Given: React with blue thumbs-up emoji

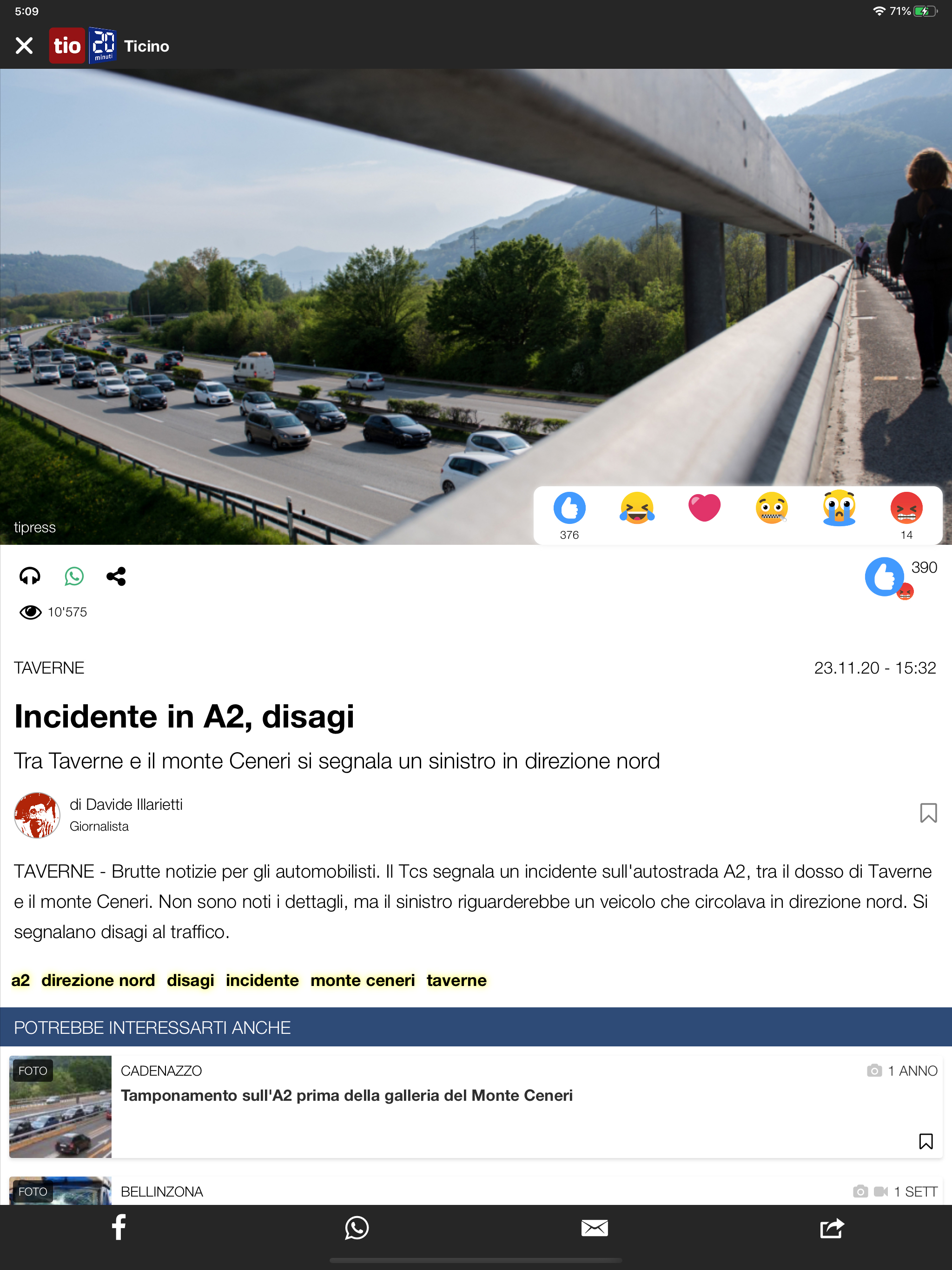Looking at the screenshot, I should (x=569, y=508).
